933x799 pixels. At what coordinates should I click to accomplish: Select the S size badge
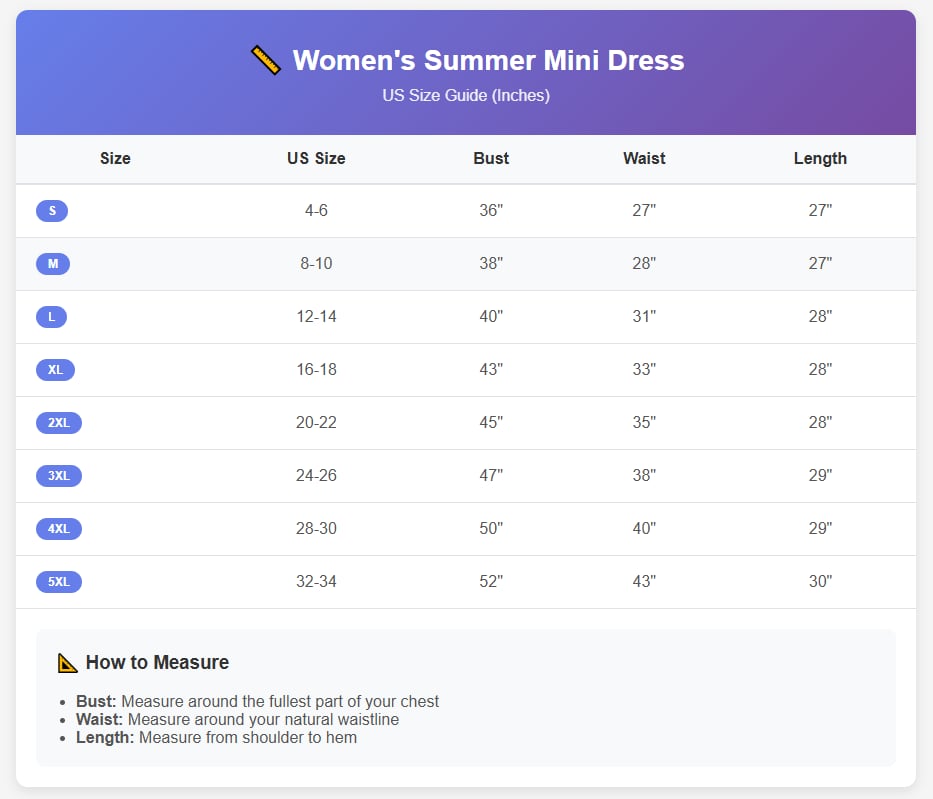click(52, 211)
